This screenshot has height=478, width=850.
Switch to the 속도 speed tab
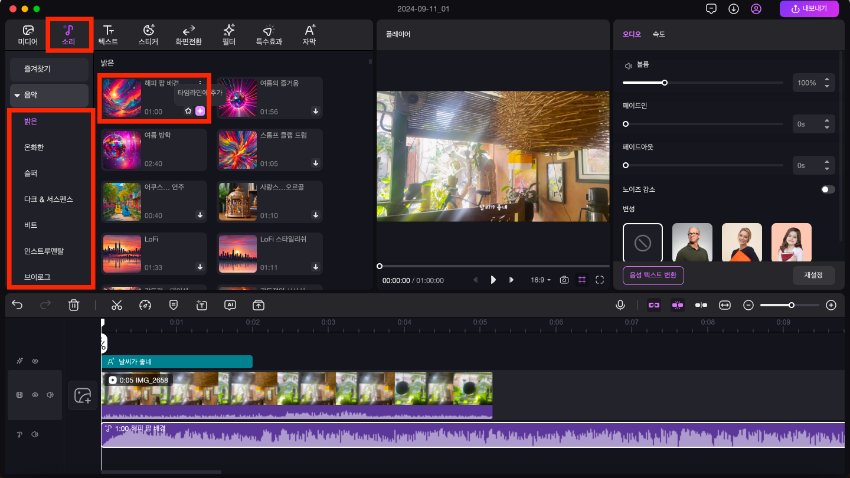click(659, 34)
